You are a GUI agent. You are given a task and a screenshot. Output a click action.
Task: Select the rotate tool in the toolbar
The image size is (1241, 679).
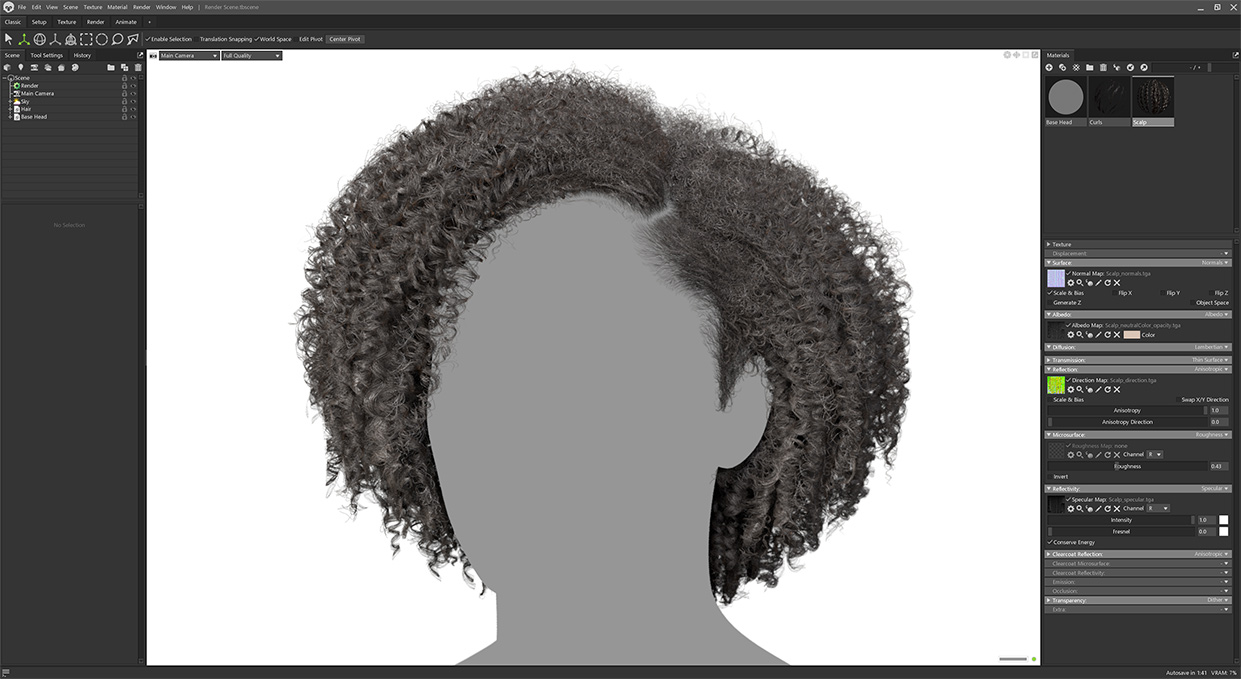pos(38,38)
